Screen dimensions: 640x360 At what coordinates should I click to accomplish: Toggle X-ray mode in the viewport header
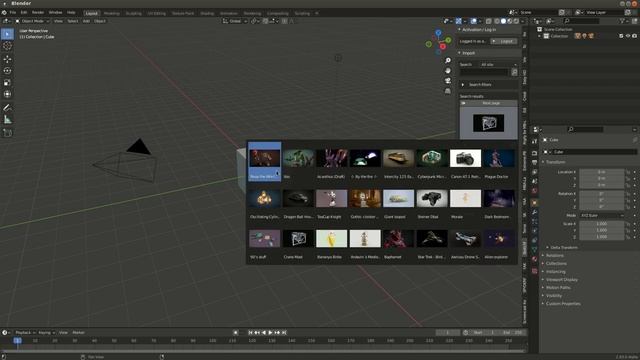click(x=488, y=21)
